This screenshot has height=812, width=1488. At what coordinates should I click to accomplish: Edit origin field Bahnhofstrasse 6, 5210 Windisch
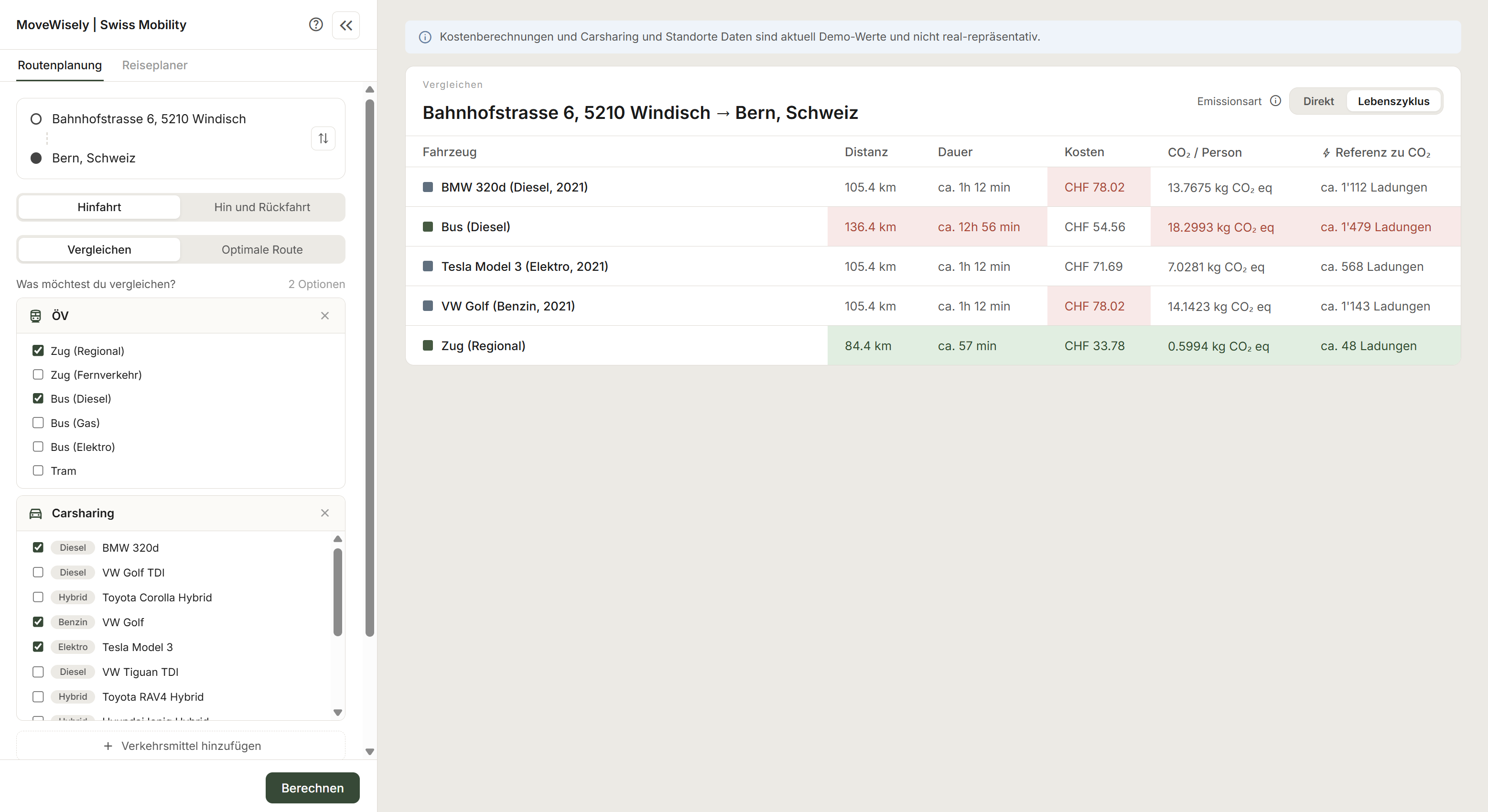click(x=149, y=119)
